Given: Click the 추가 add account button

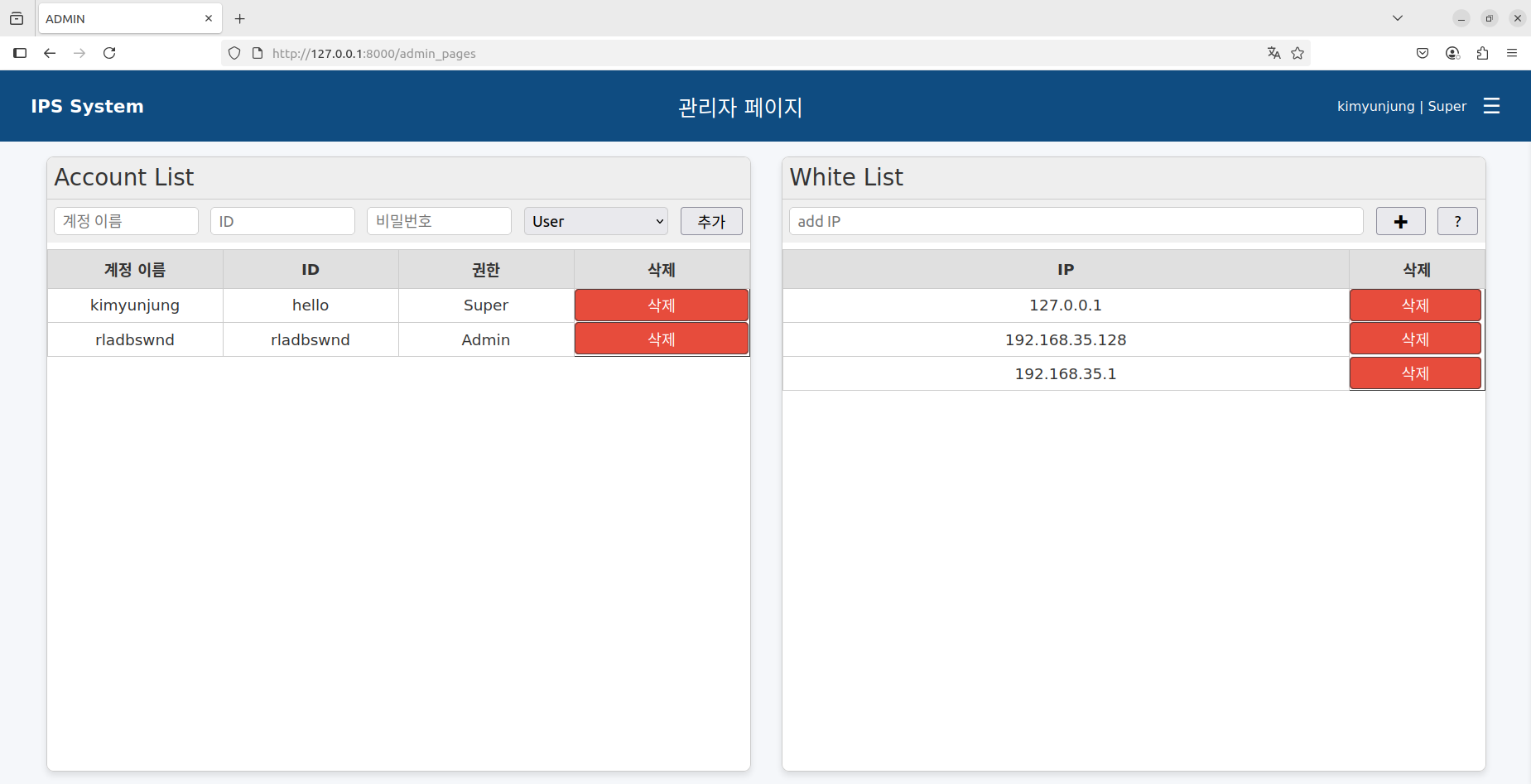Looking at the screenshot, I should tap(711, 221).
